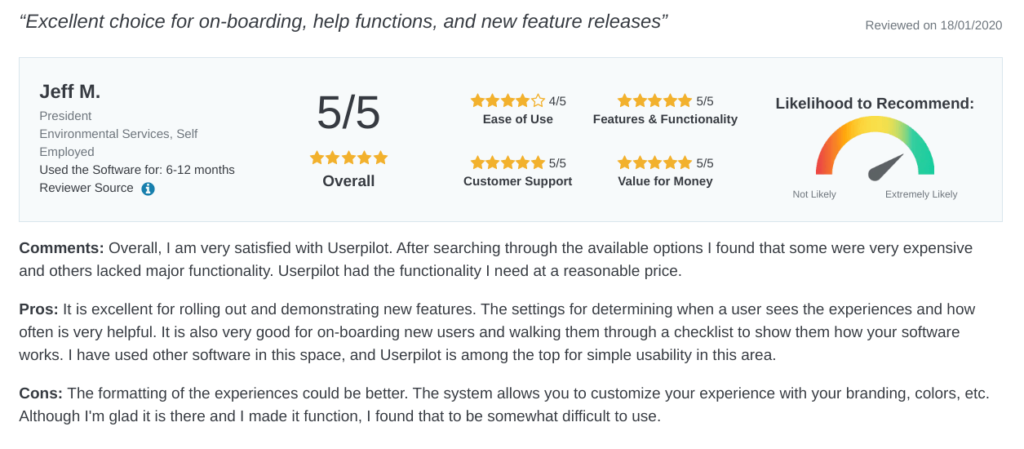
Task: Click the Likelihood to Recommend gauge needle
Action: click(x=886, y=168)
